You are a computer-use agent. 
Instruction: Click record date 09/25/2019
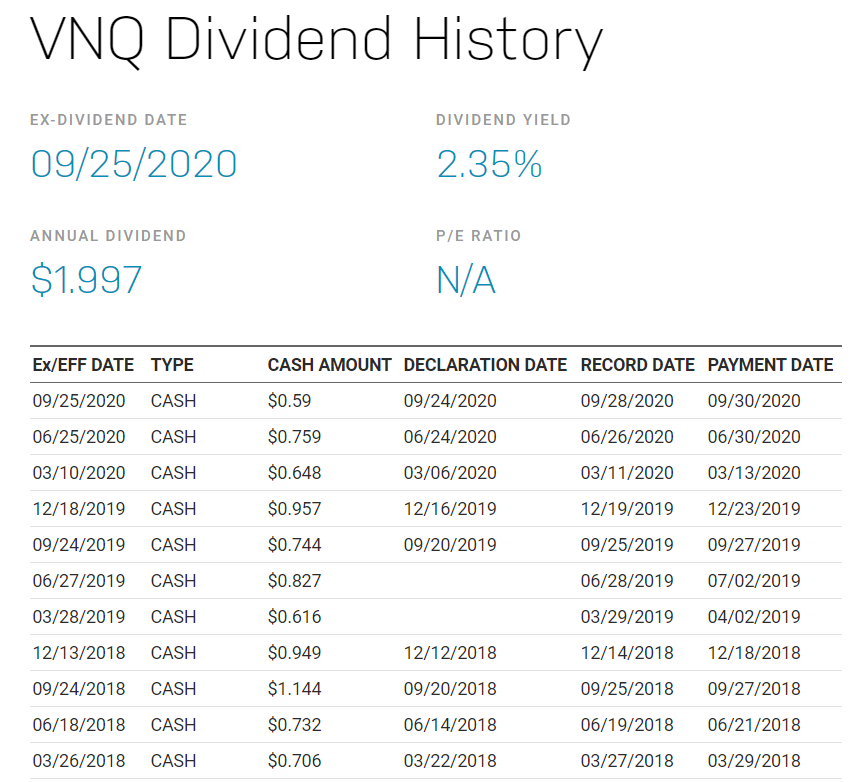pyautogui.click(x=627, y=545)
